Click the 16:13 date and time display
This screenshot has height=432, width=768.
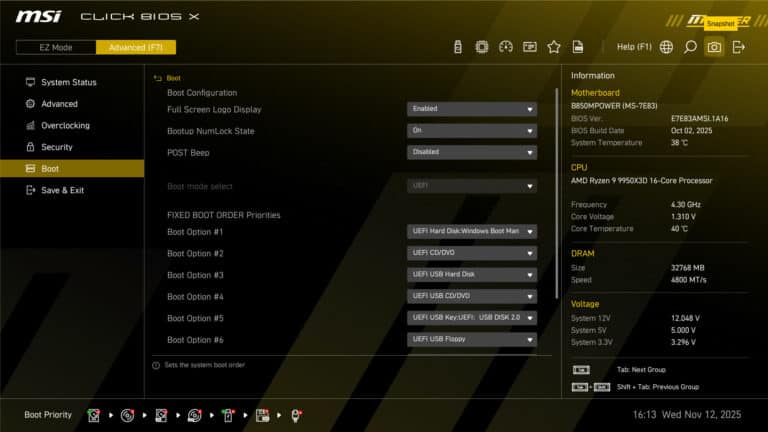click(687, 415)
